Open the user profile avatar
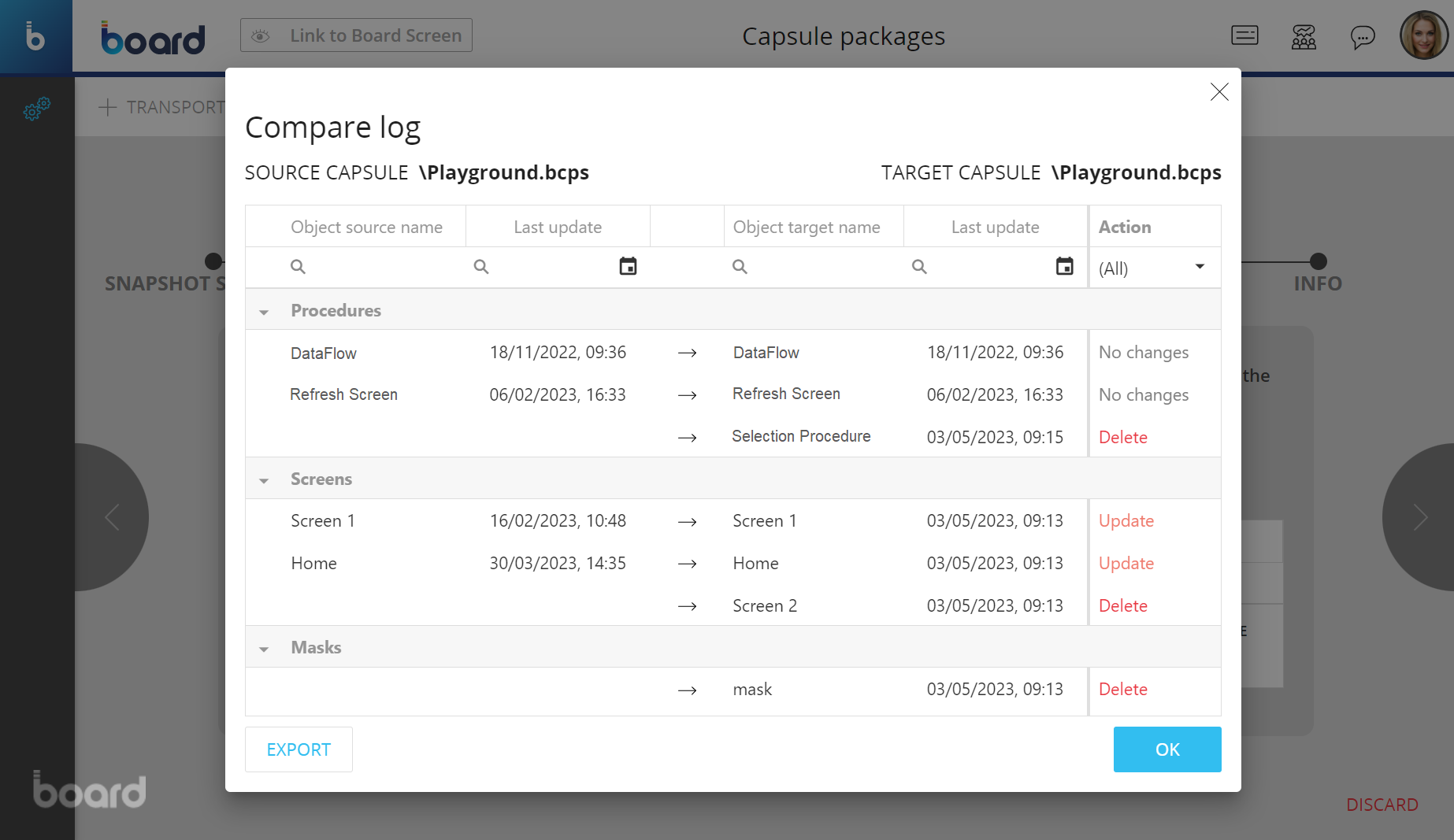Image resolution: width=1454 pixels, height=840 pixels. 1423,35
